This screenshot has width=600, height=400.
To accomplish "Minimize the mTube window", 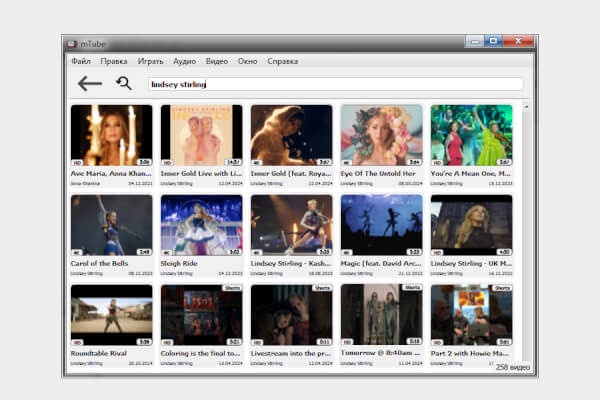I will (x=475, y=41).
